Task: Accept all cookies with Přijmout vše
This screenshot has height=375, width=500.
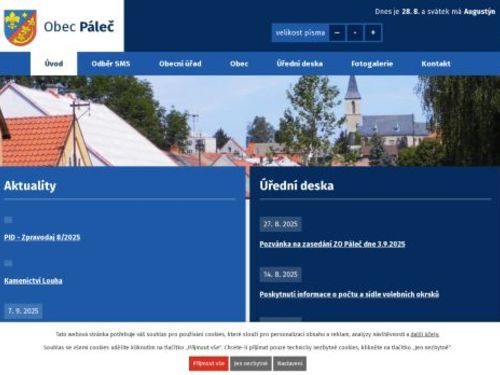Action: (x=209, y=363)
